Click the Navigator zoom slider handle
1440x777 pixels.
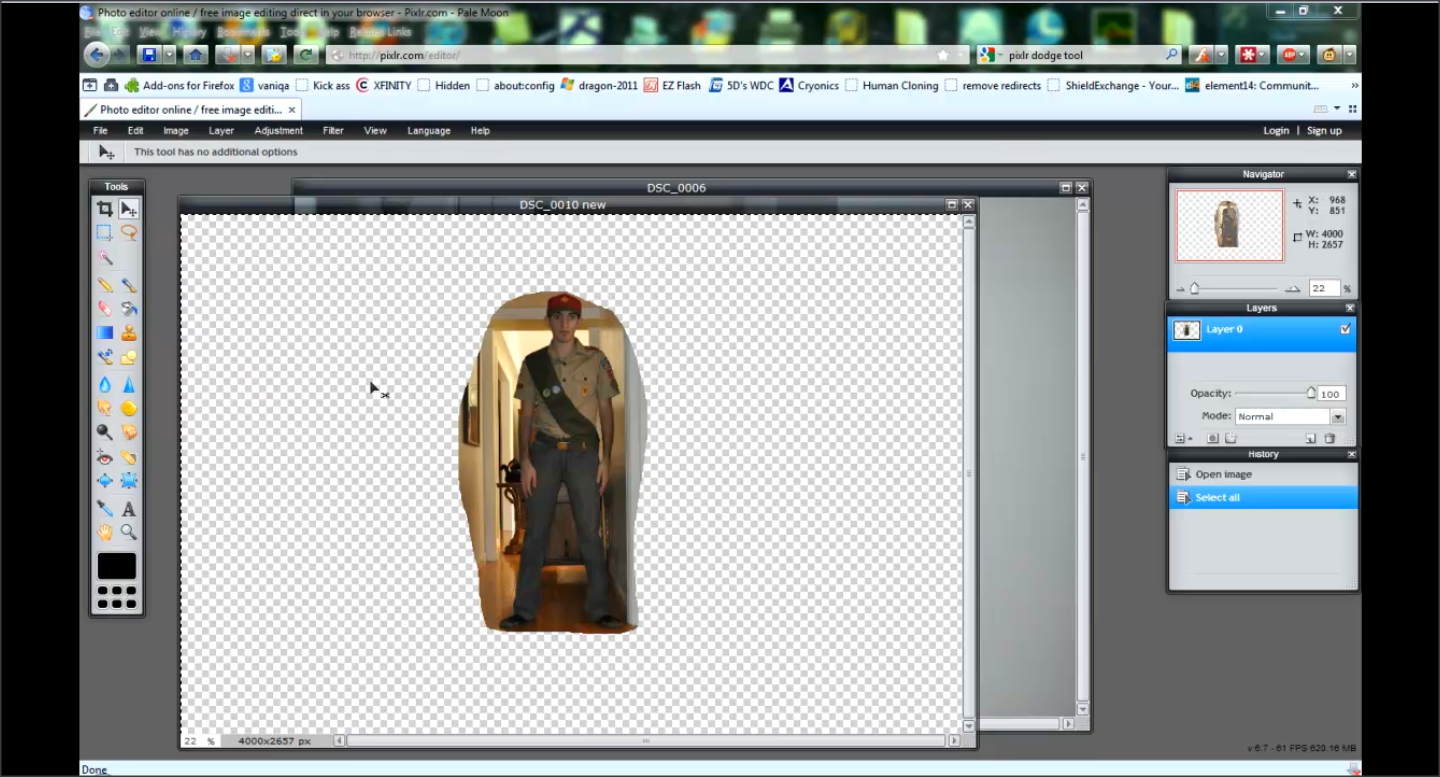pos(1194,288)
